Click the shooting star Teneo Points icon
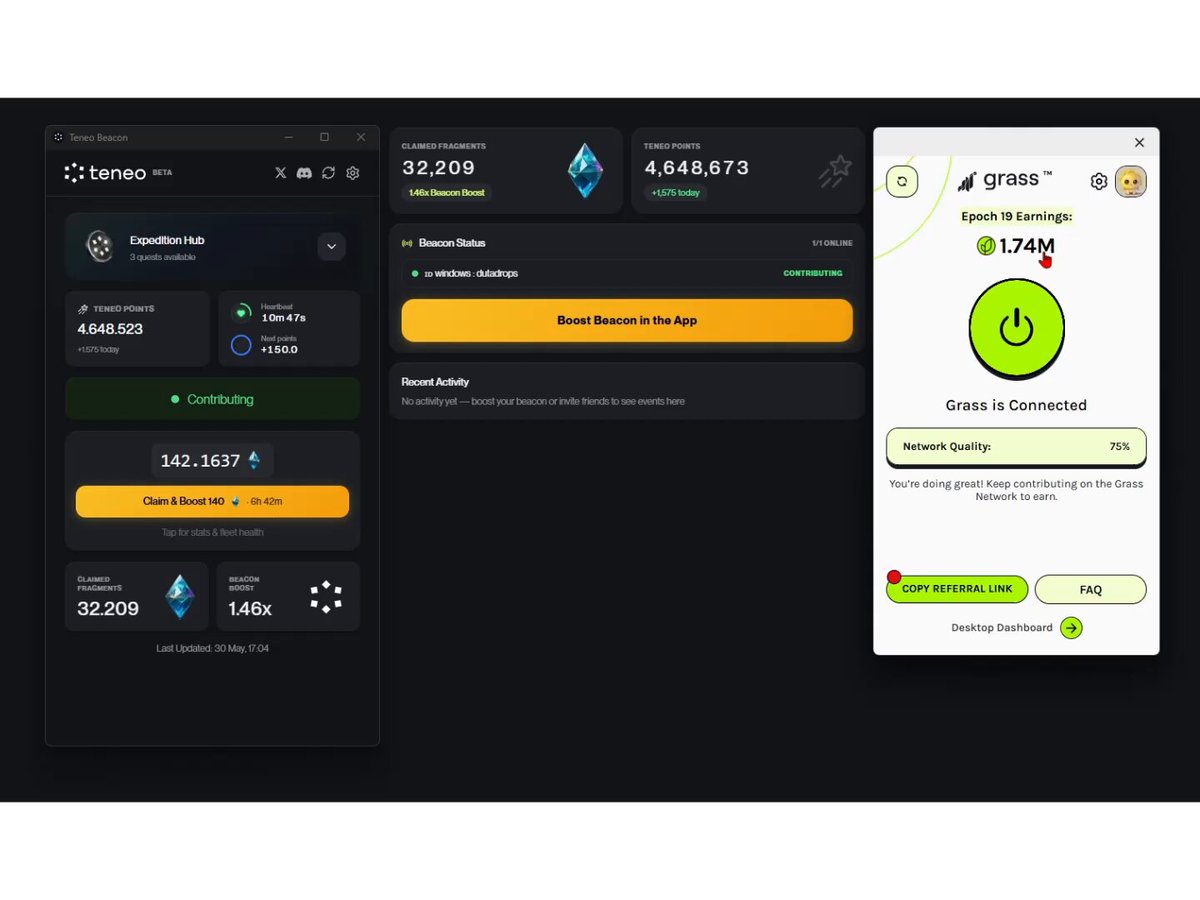1200x900 pixels. (x=835, y=171)
